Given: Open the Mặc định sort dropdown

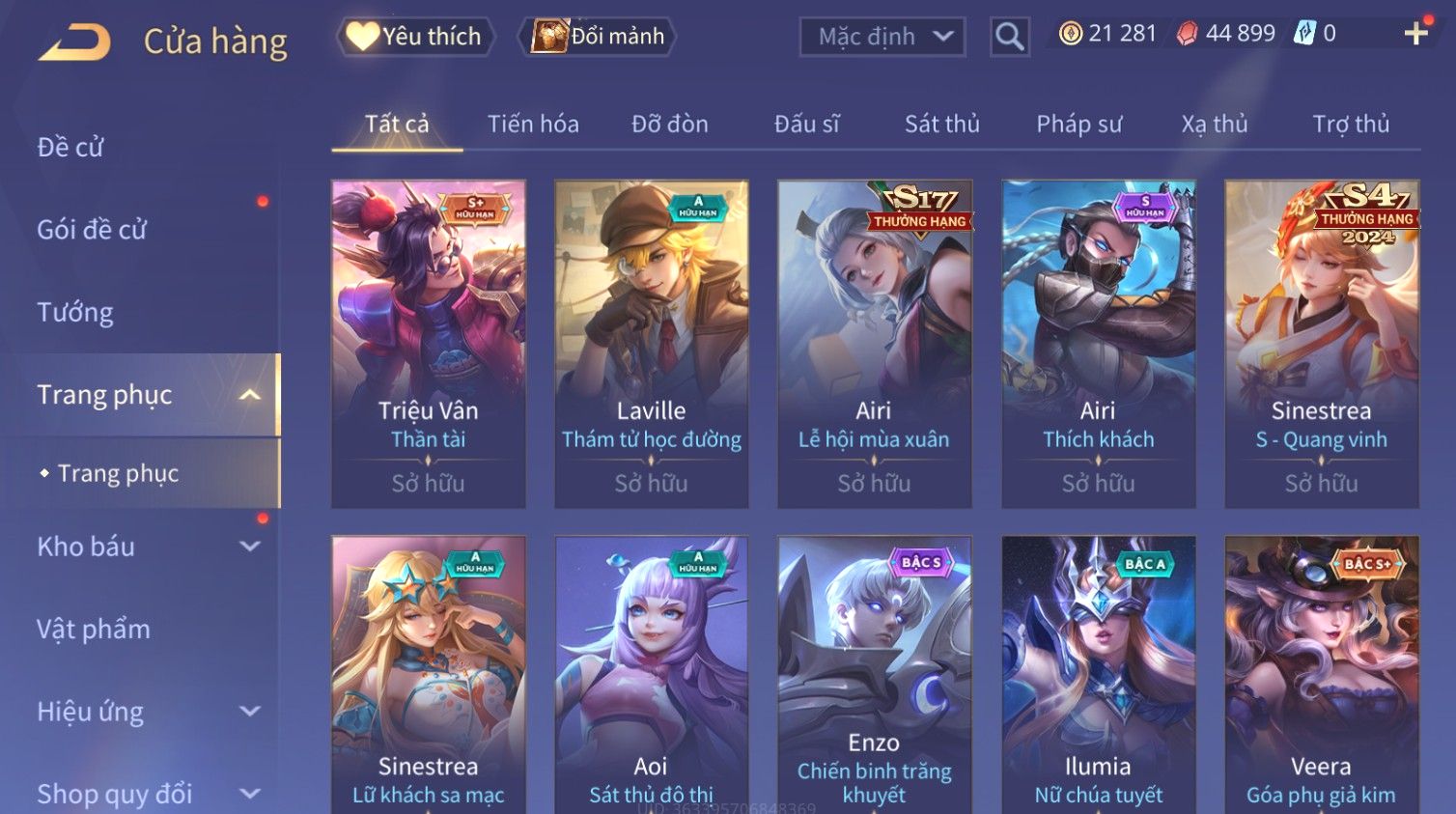Looking at the screenshot, I should tap(882, 37).
